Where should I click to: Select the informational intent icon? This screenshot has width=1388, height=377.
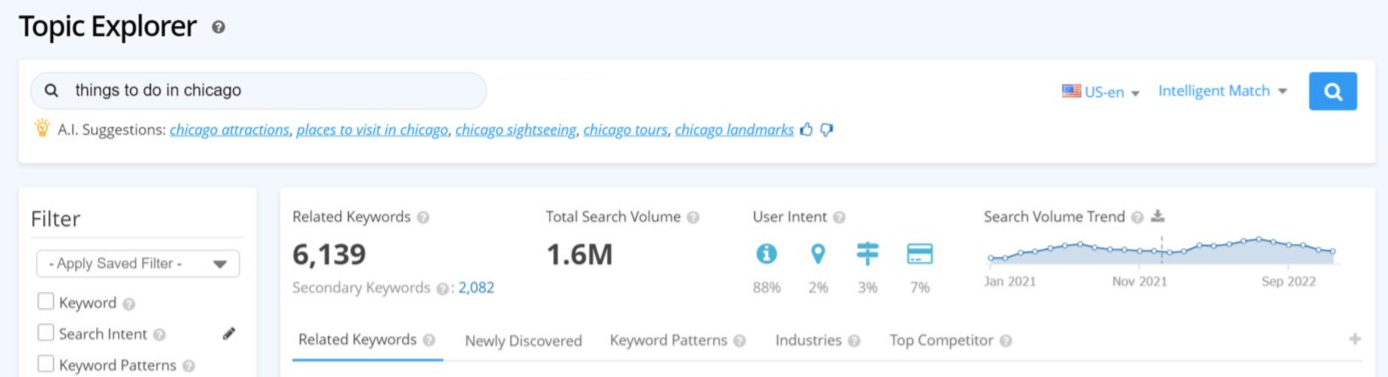click(x=767, y=254)
